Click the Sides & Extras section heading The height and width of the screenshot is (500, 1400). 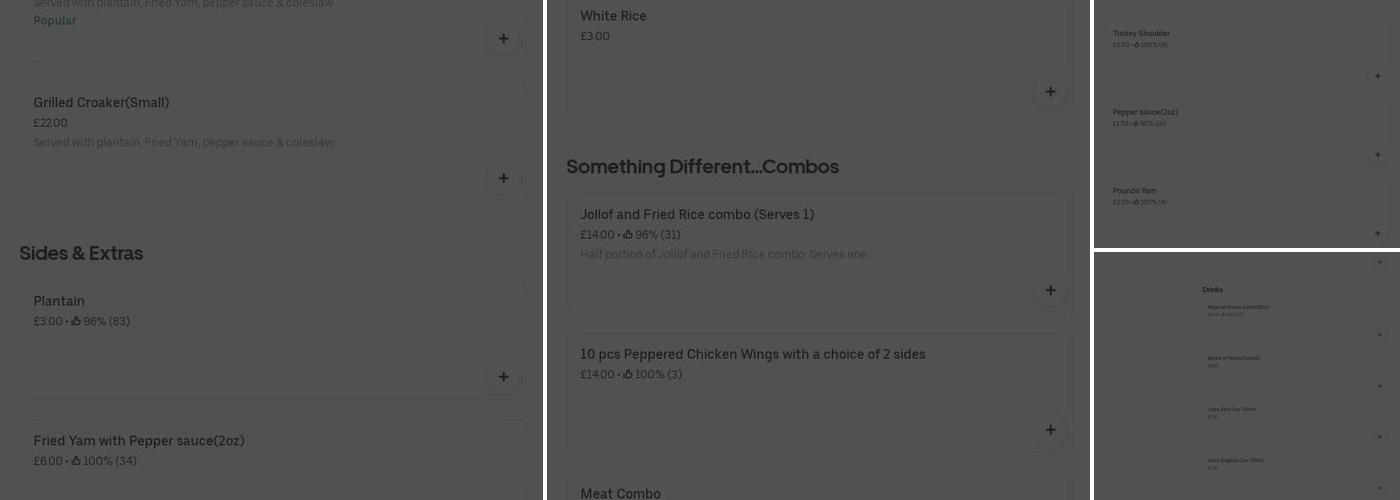click(81, 253)
